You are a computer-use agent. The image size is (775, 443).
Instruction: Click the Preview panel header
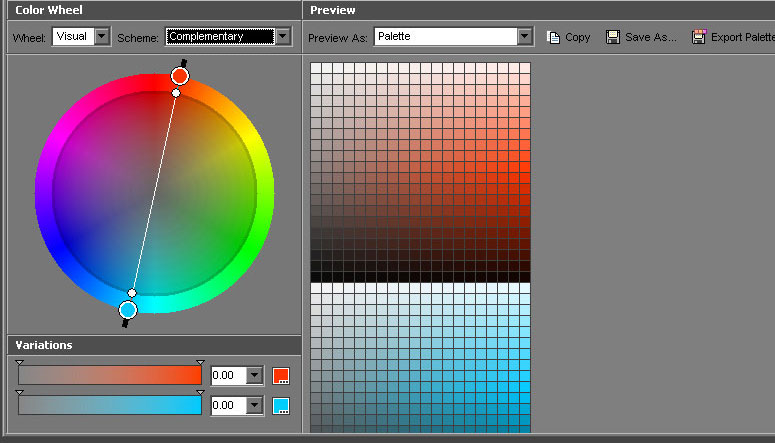click(x=539, y=10)
